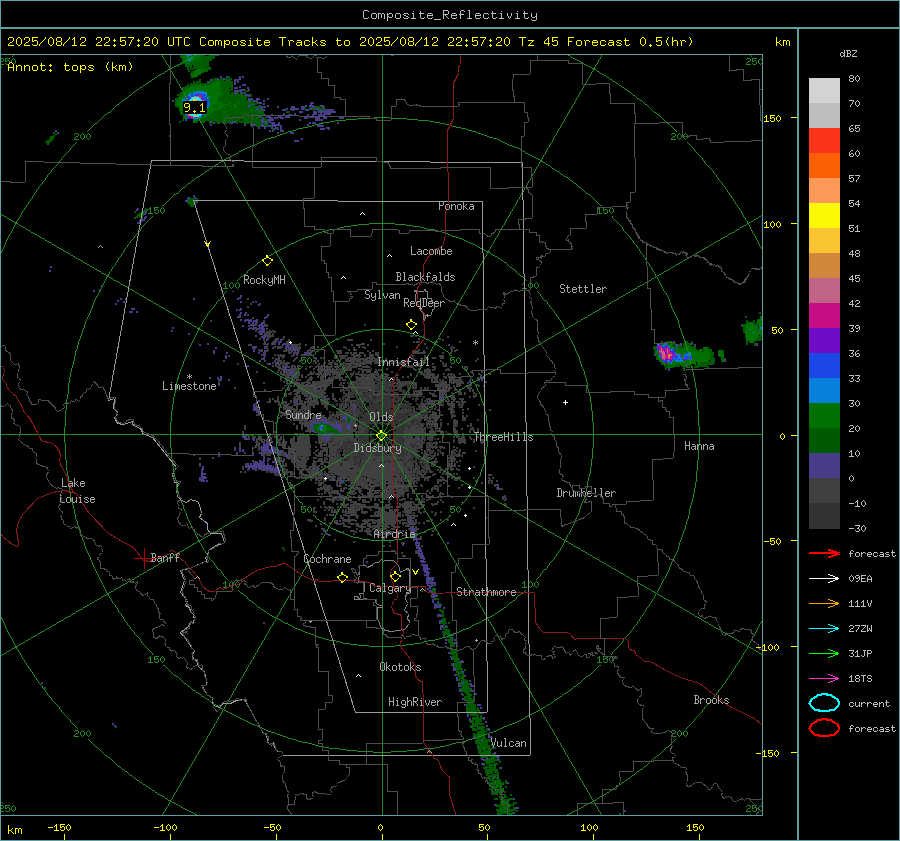Click the red cross marker at Banff
This screenshot has width=900, height=841.
tap(143, 558)
